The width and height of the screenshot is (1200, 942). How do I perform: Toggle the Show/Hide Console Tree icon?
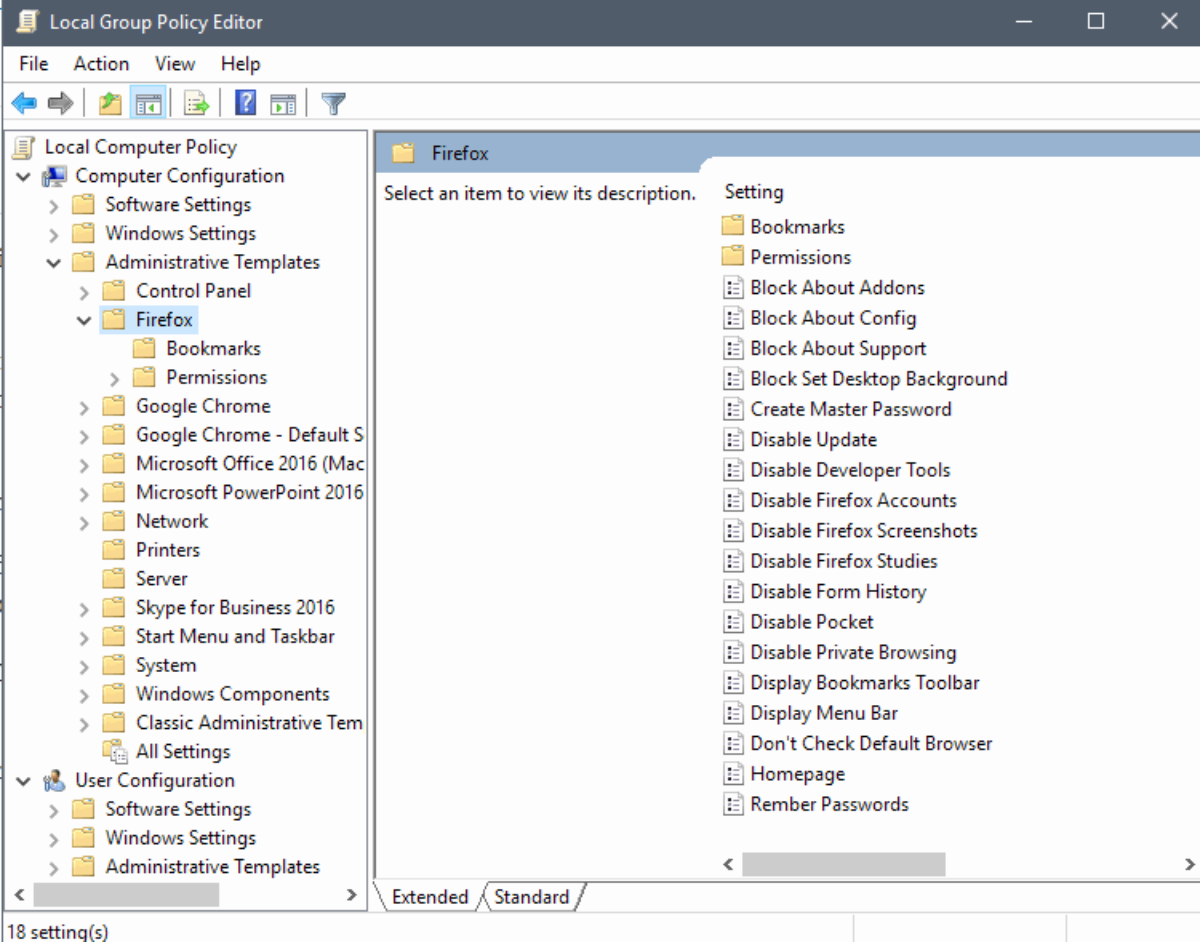point(148,103)
